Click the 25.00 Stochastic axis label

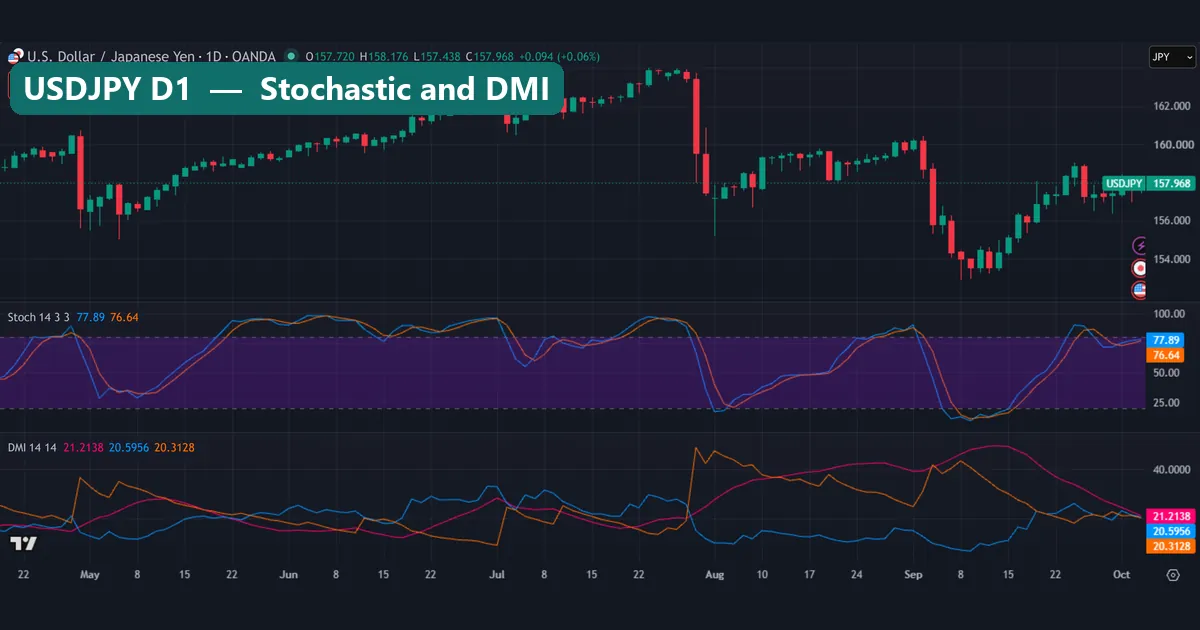pos(1167,403)
